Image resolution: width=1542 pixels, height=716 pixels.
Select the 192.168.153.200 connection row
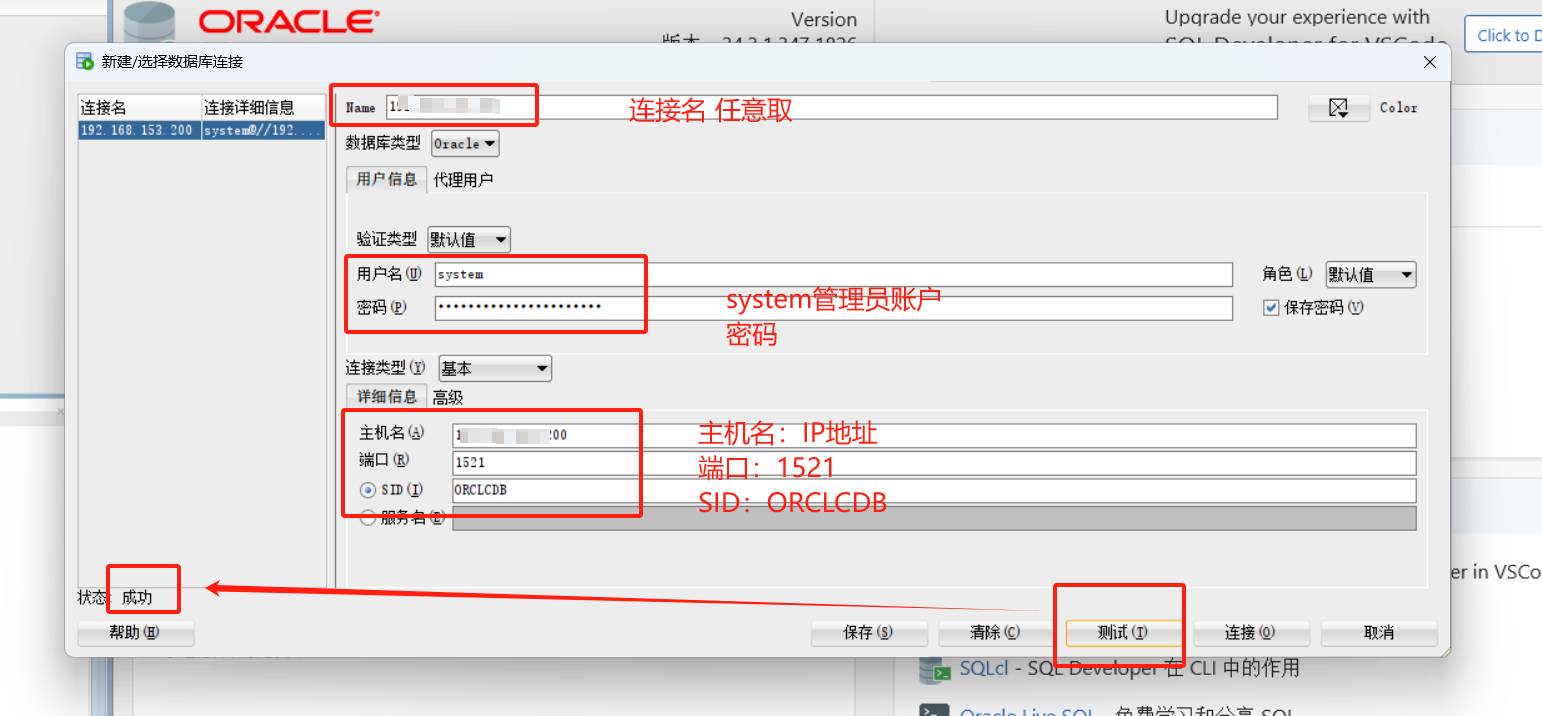click(201, 131)
